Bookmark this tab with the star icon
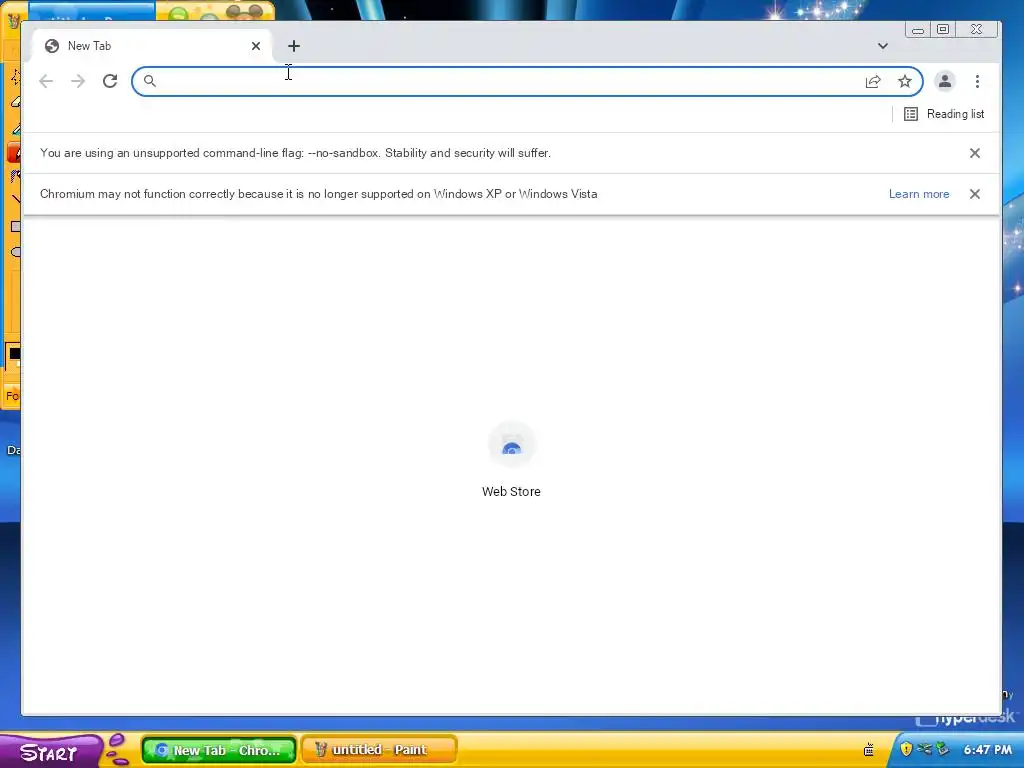1024x768 pixels. click(x=904, y=81)
